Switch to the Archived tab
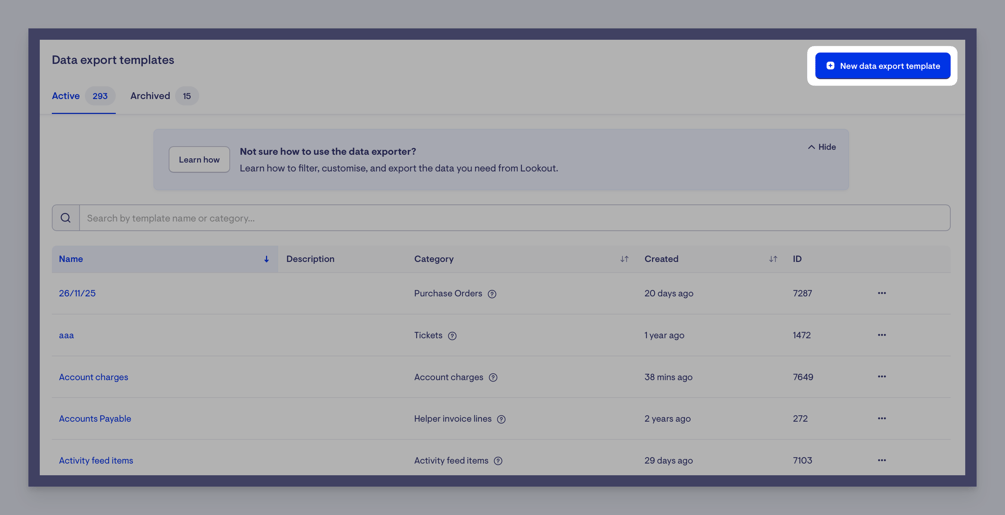The image size is (1005, 515). click(164, 96)
